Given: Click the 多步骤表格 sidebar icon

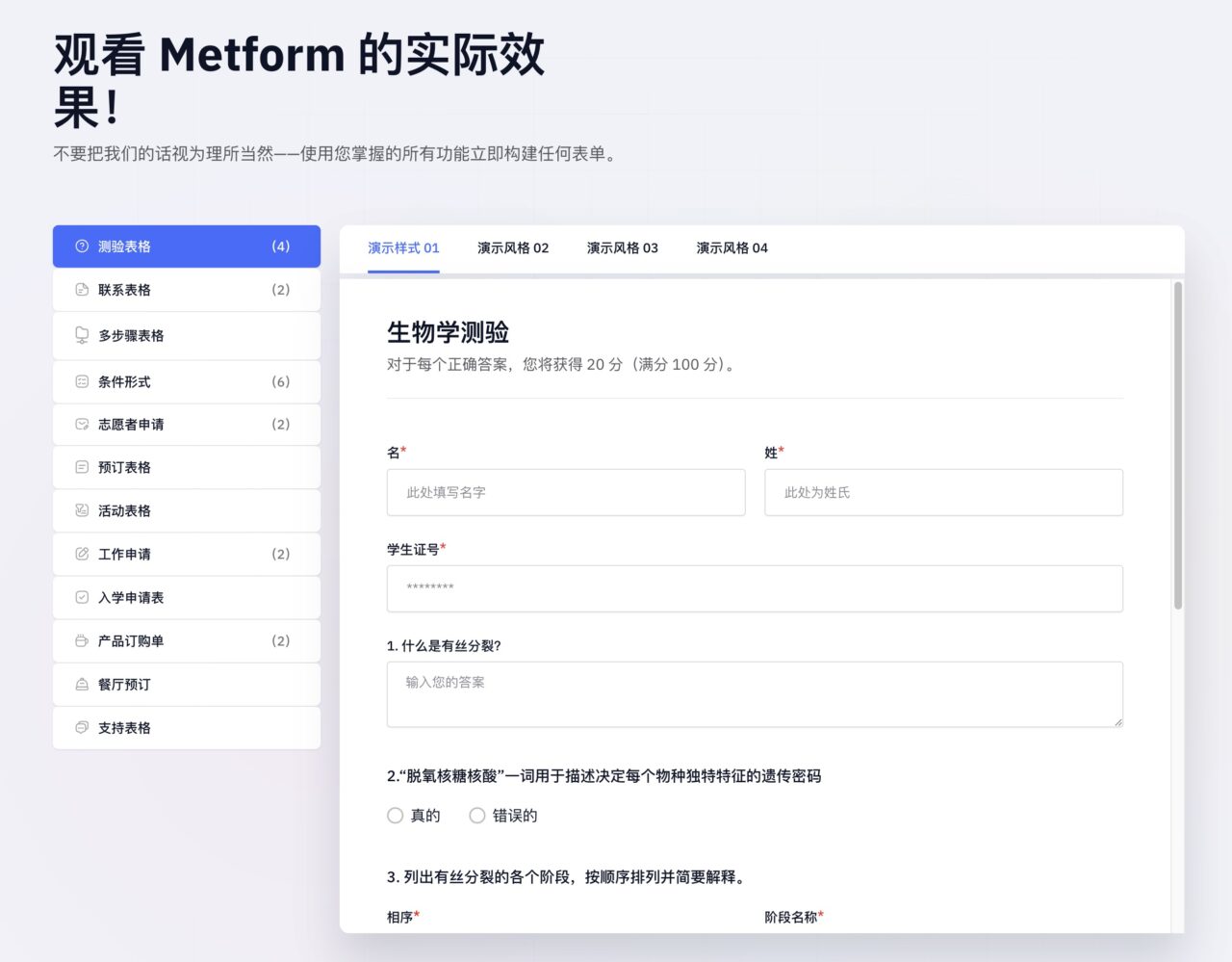Looking at the screenshot, I should 82,335.
